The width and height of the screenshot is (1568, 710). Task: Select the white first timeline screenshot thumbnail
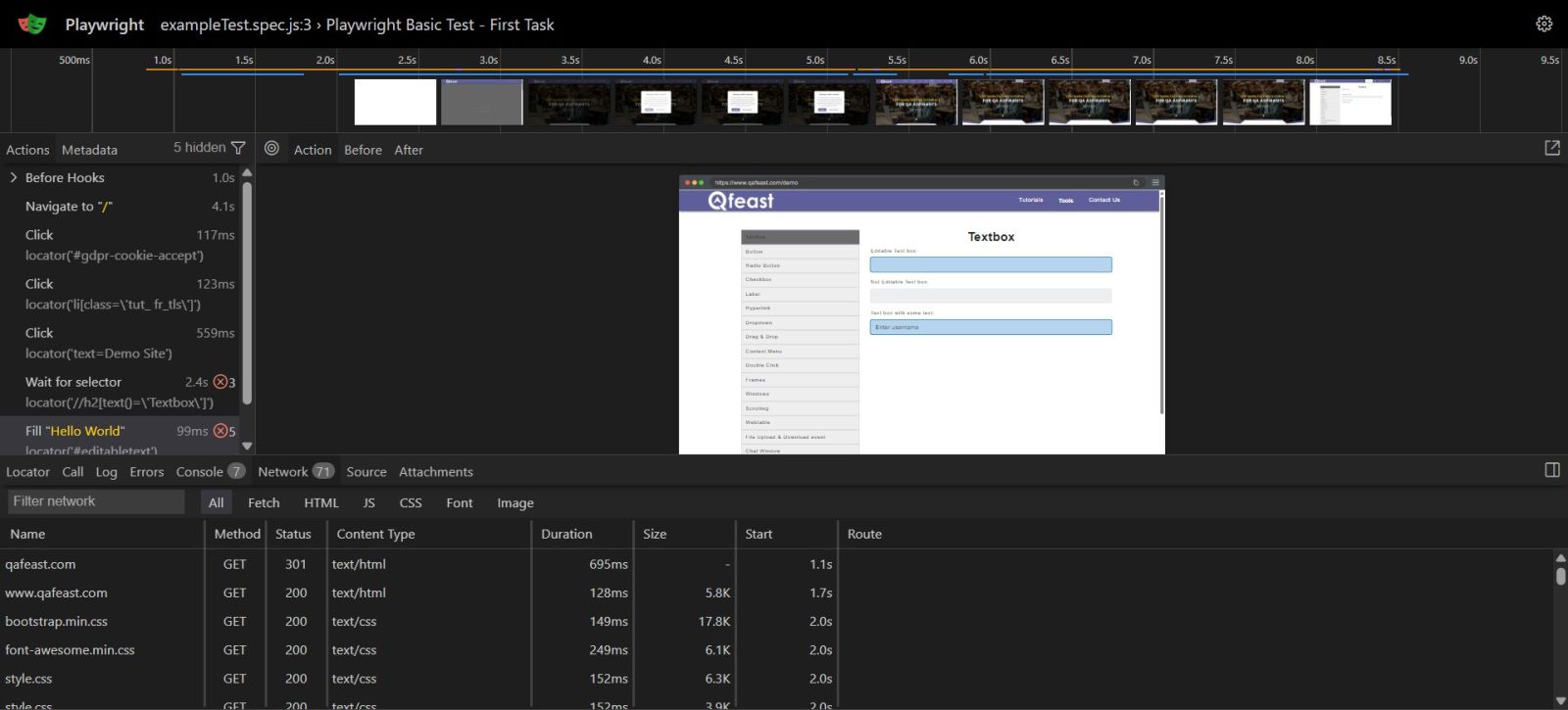[395, 102]
